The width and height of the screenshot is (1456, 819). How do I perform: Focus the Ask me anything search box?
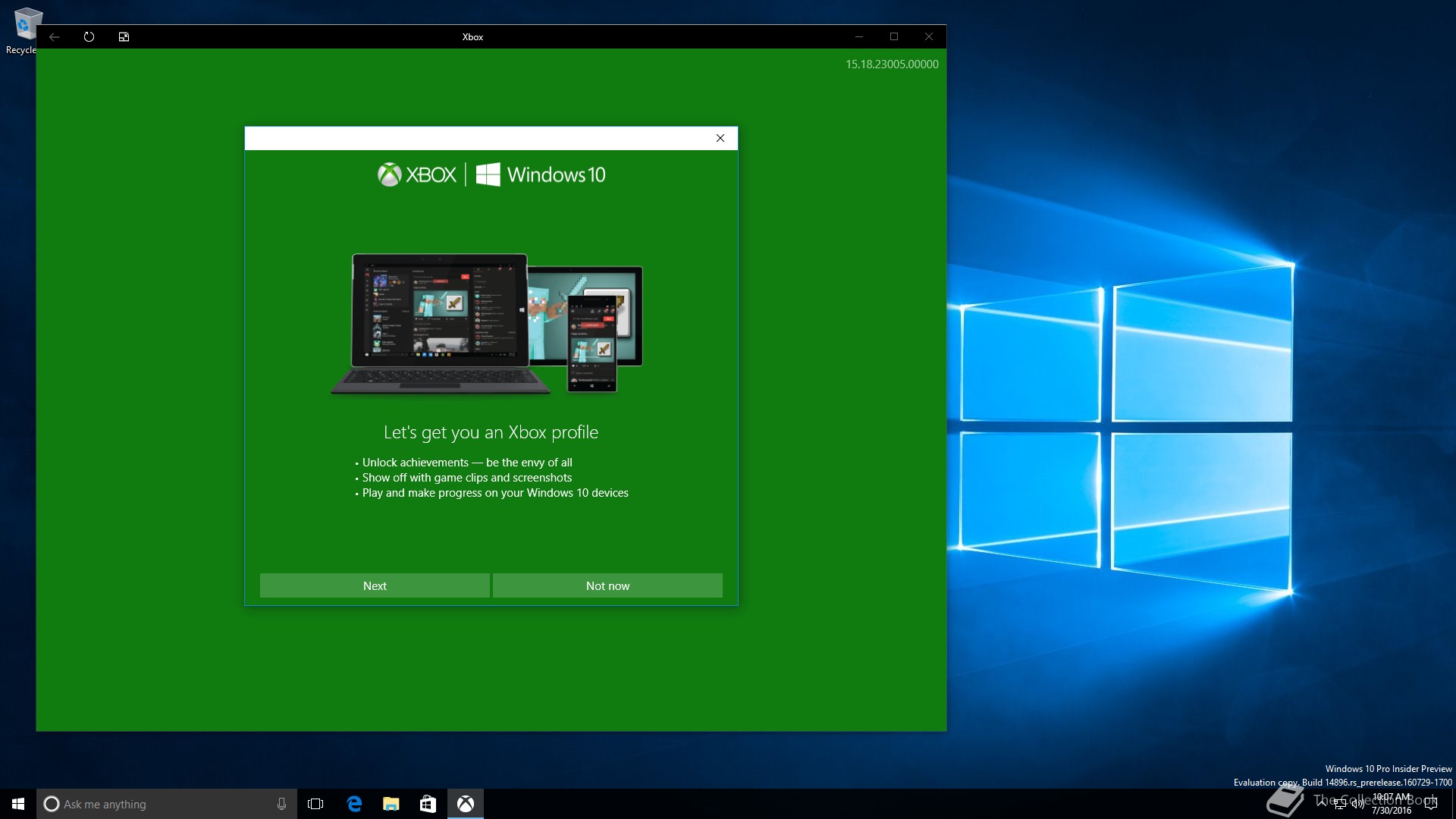pos(166,804)
